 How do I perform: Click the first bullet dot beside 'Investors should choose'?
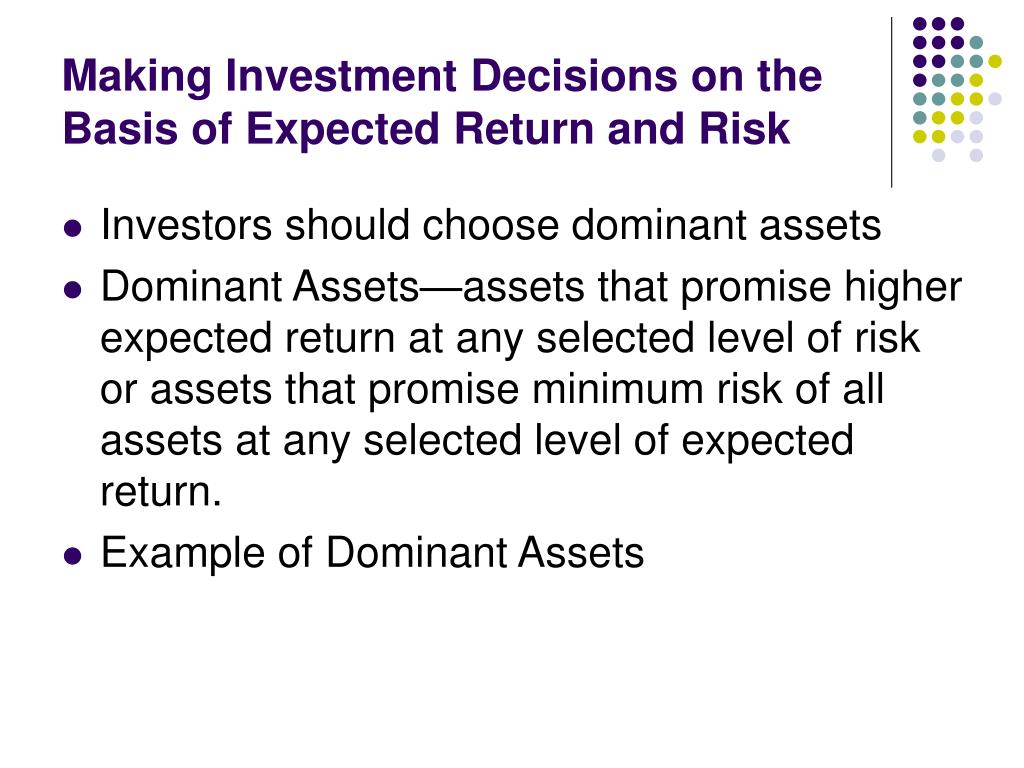click(x=73, y=229)
